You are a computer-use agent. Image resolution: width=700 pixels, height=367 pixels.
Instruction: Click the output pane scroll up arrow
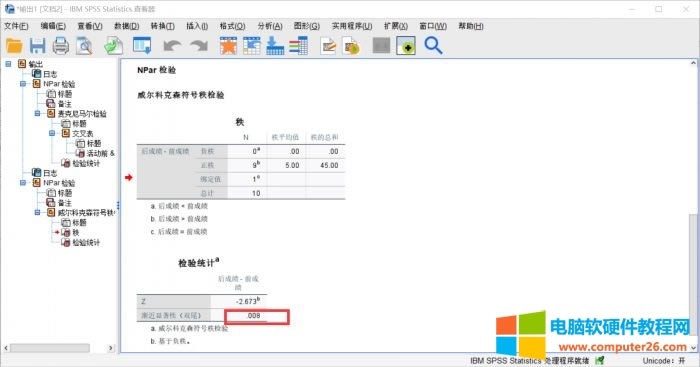pyautogui.click(x=693, y=63)
